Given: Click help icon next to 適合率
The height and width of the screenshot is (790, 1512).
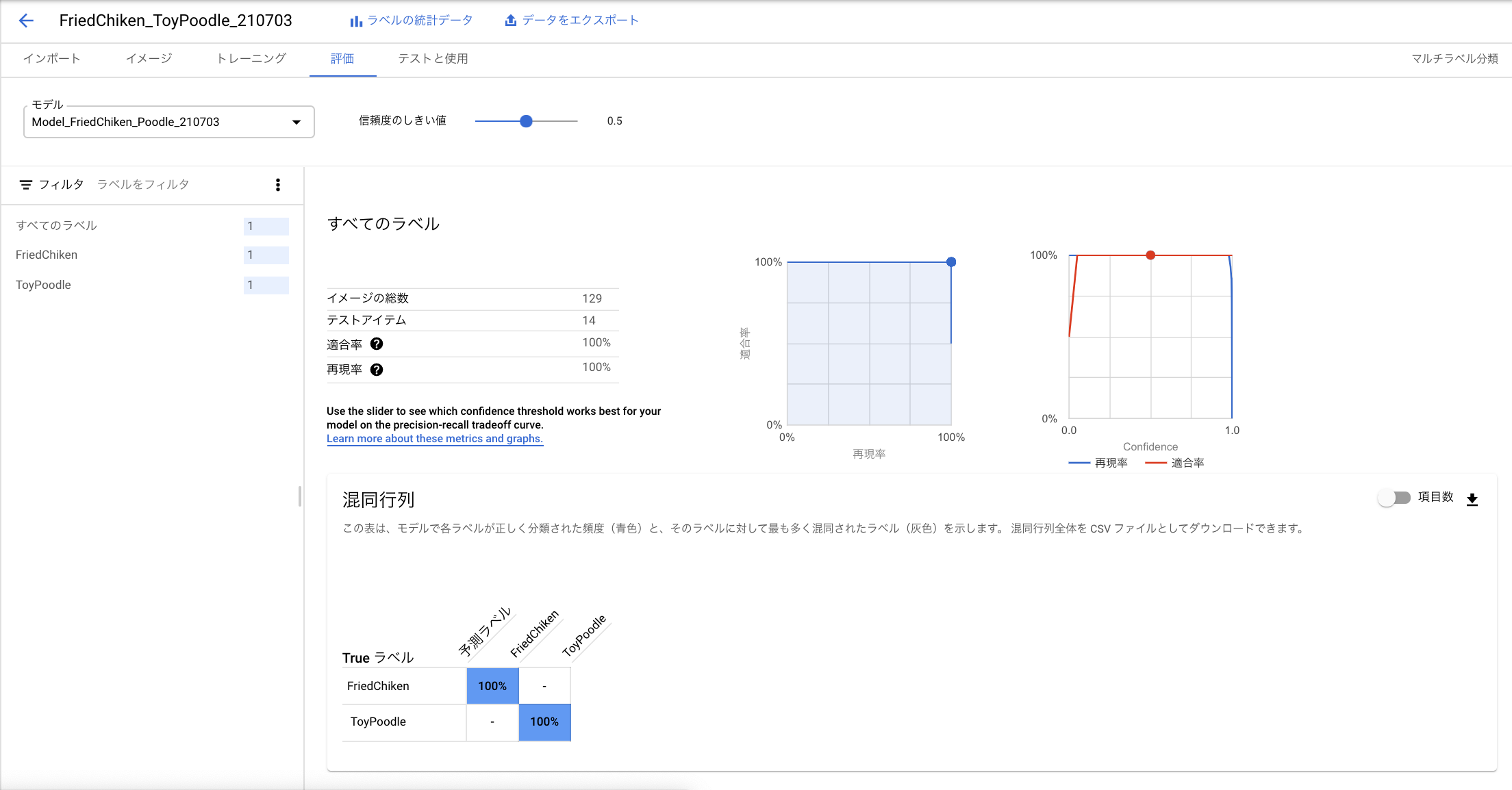Looking at the screenshot, I should coord(377,344).
